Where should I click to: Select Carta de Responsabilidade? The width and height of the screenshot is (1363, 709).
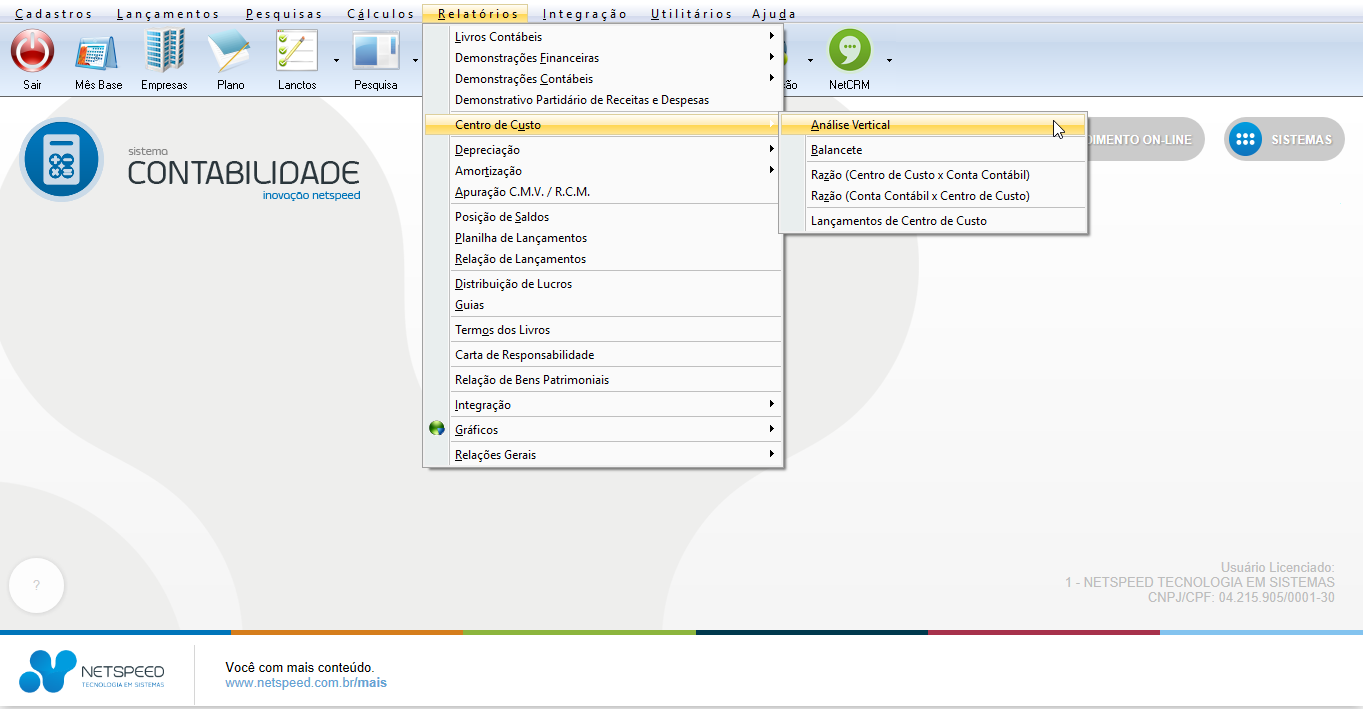click(x=603, y=355)
